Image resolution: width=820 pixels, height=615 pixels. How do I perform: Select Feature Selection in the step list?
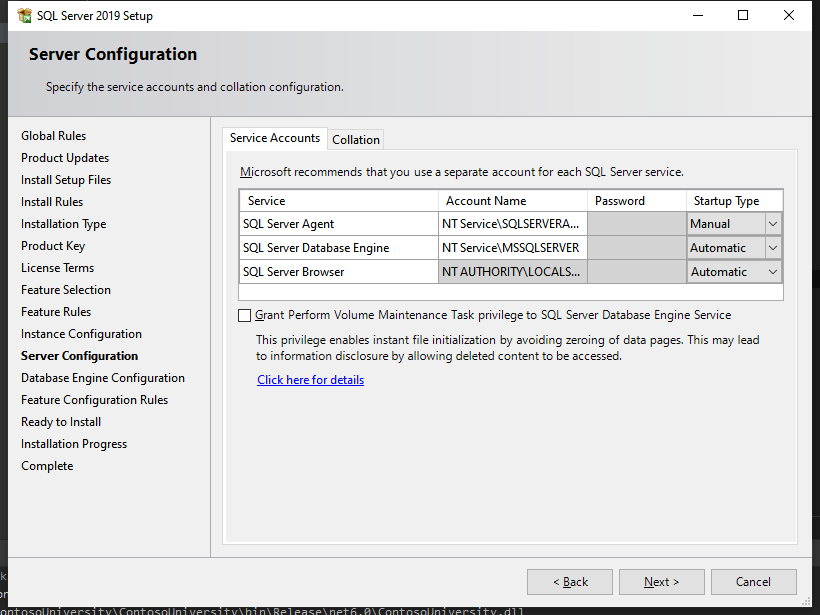[66, 290]
